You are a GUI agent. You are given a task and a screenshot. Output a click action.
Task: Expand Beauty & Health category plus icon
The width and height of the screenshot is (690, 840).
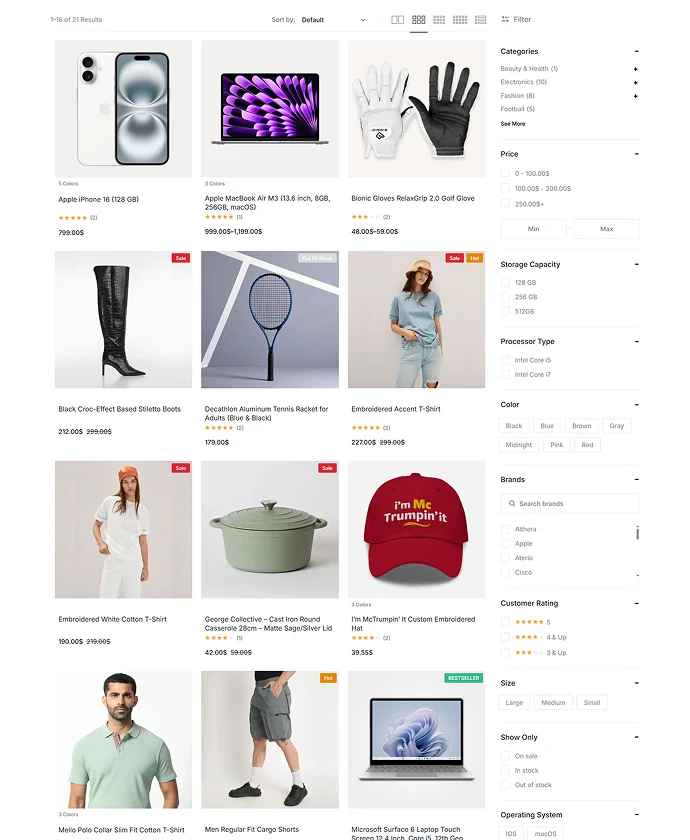[x=635, y=69]
